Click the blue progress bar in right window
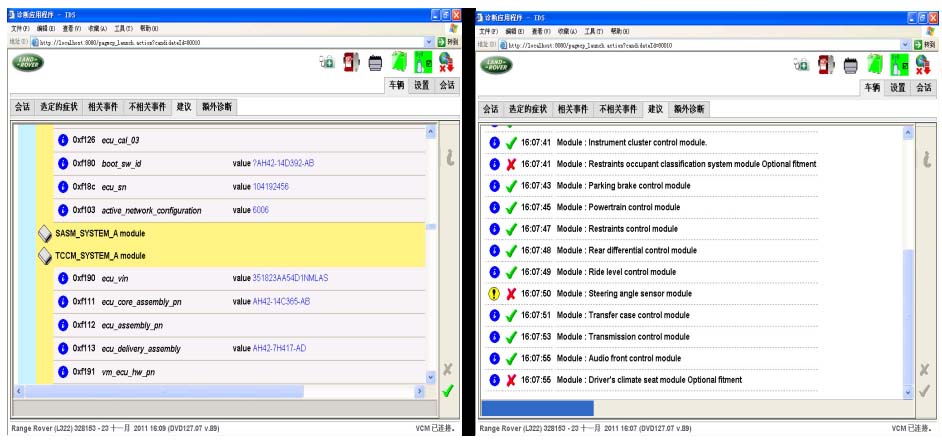The width and height of the screenshot is (942, 445). [538, 408]
